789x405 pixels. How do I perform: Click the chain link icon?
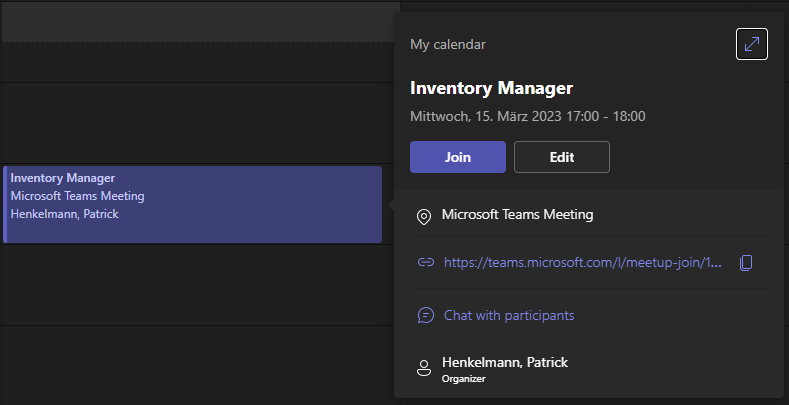pos(425,262)
